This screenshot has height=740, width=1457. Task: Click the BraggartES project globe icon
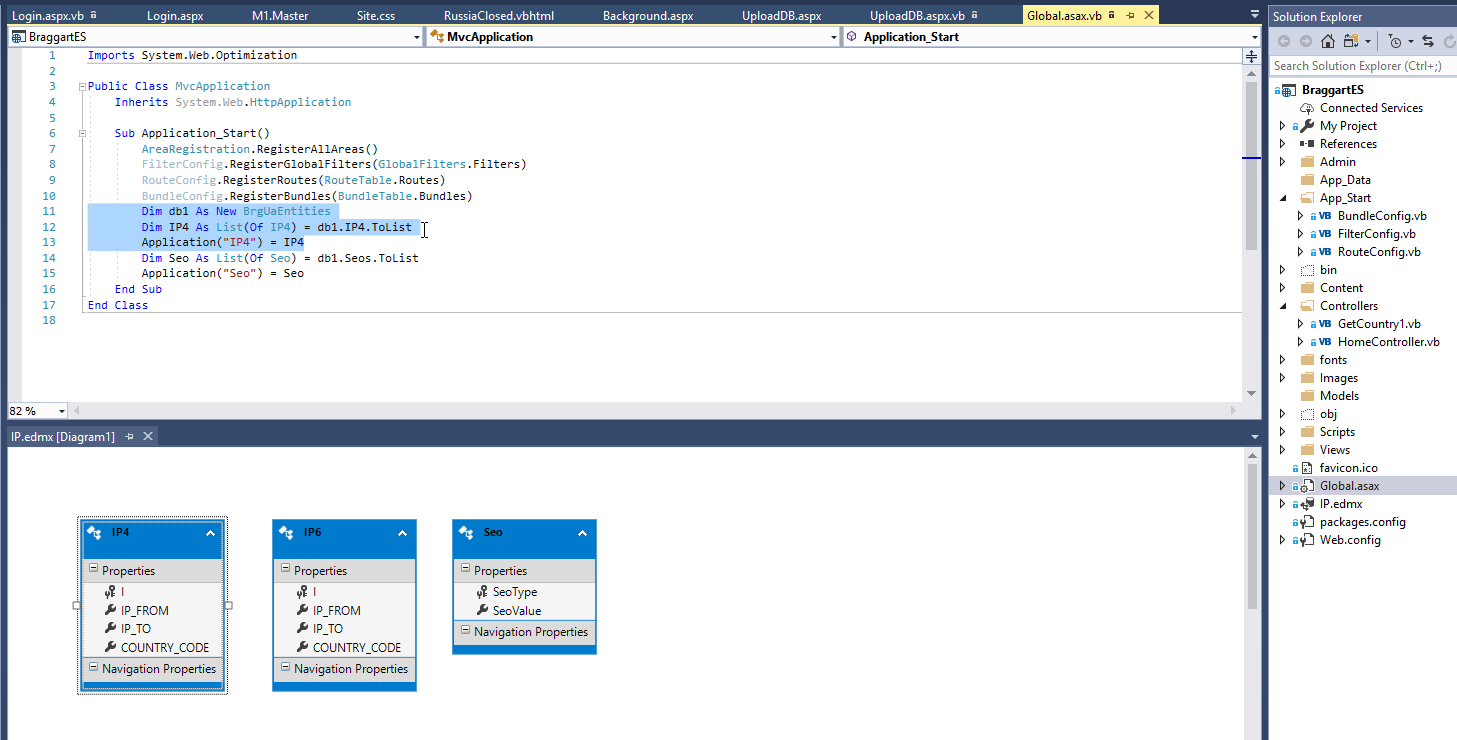[x=1289, y=90]
